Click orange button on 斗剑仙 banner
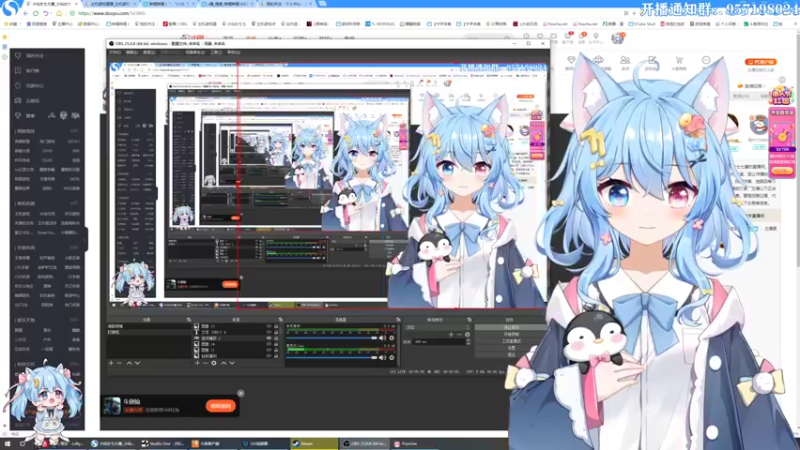800x450 pixels. pos(221,406)
